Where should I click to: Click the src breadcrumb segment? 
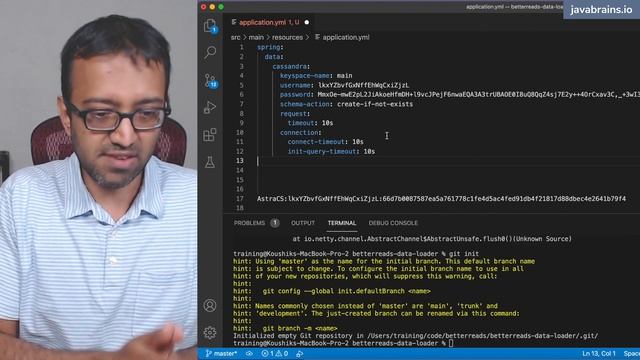coord(236,37)
